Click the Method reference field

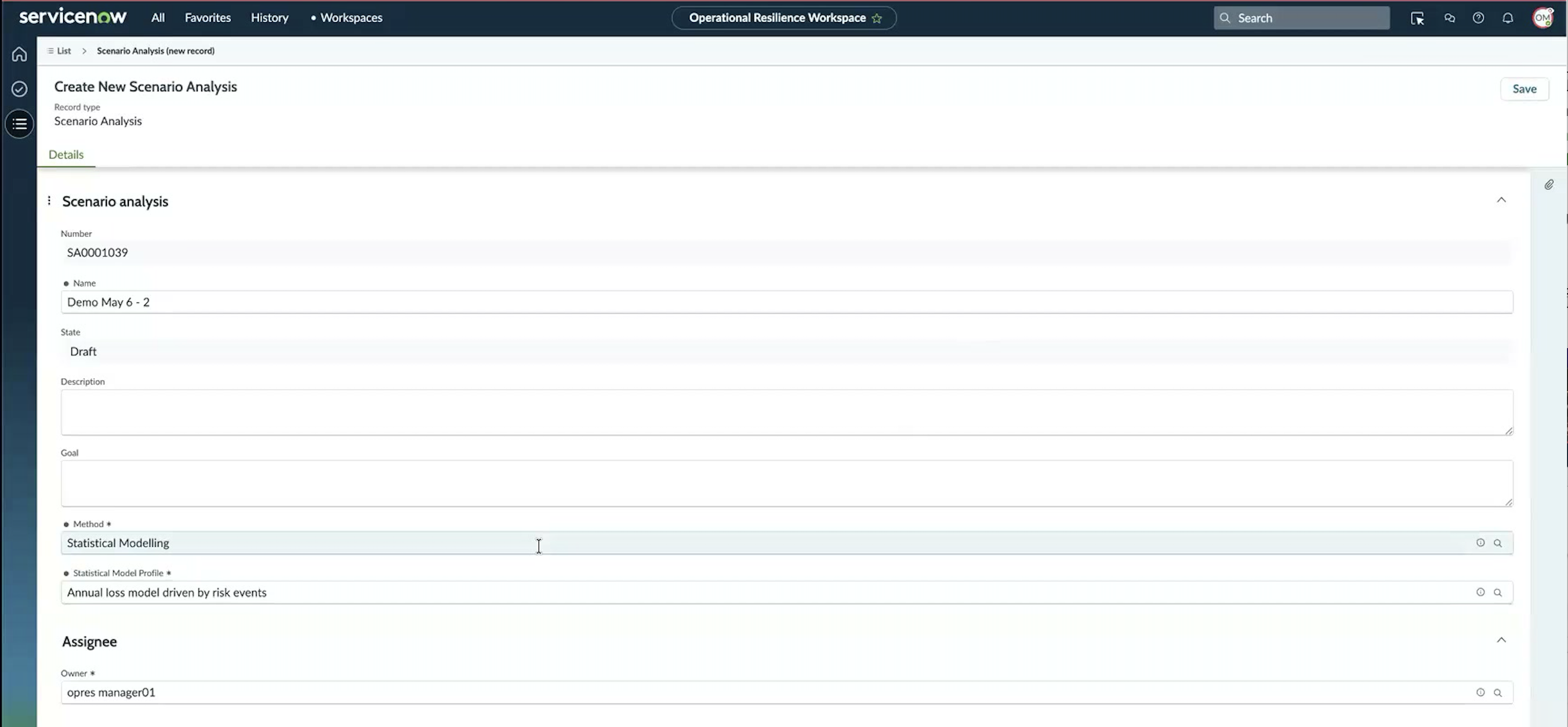pos(787,543)
